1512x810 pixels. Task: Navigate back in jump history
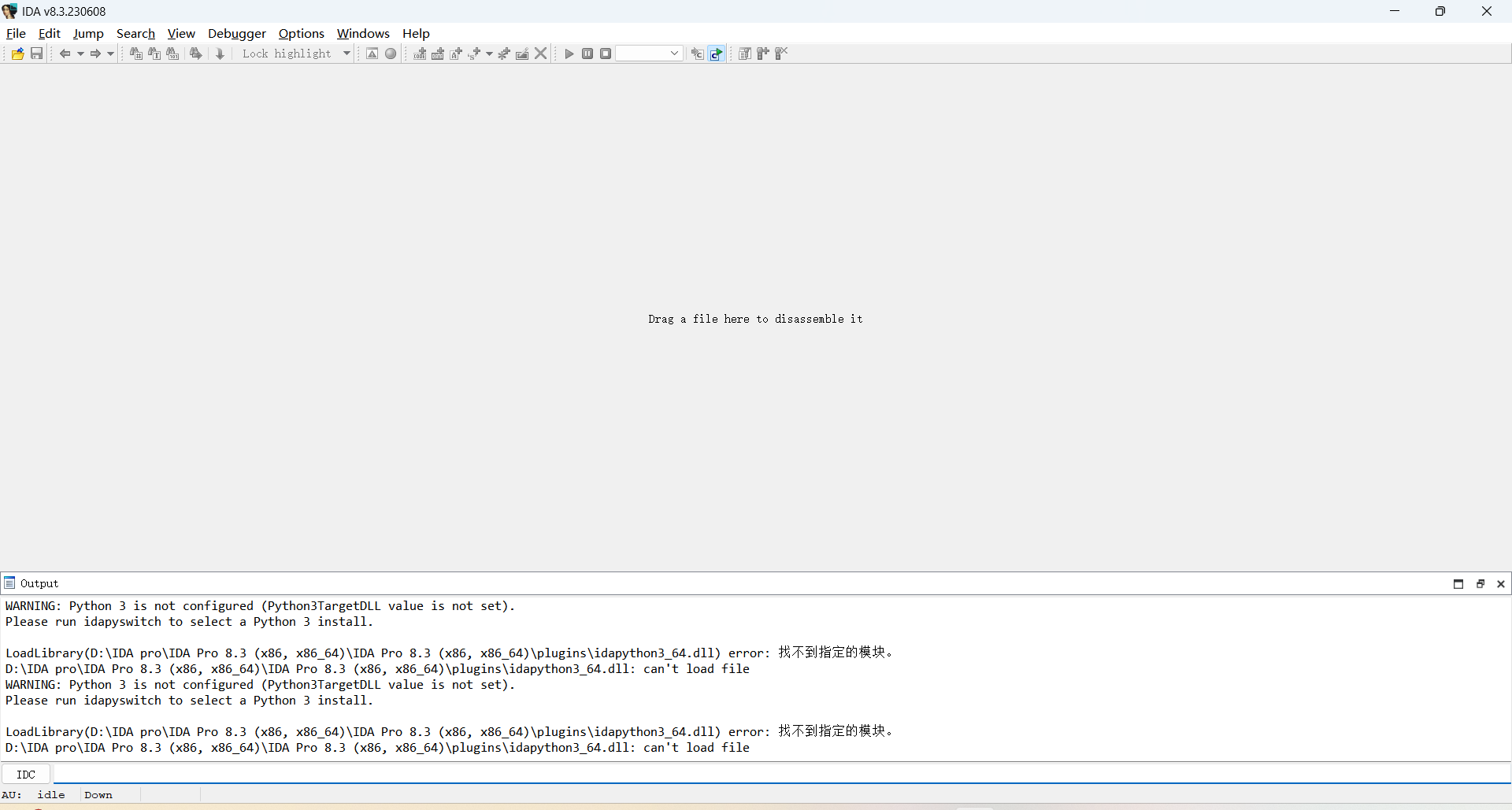[66, 53]
